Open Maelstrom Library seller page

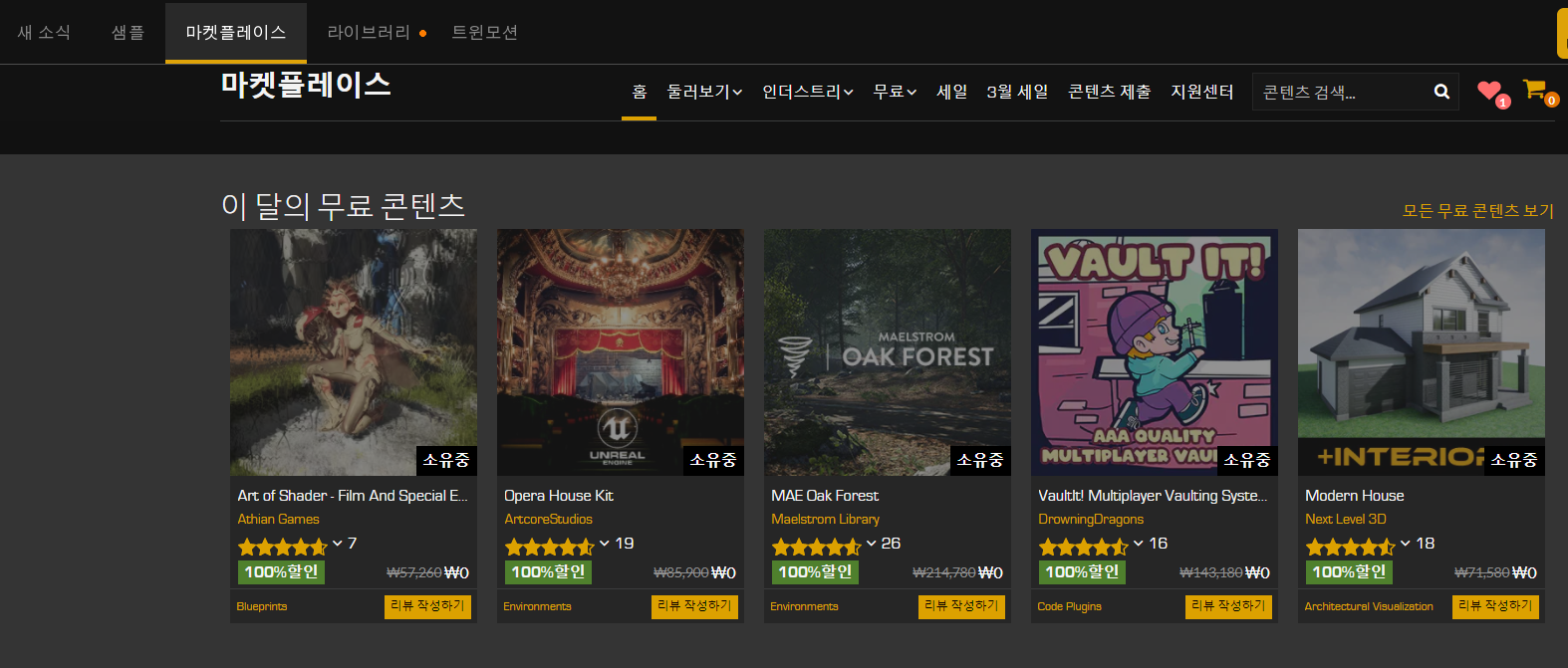[825, 520]
